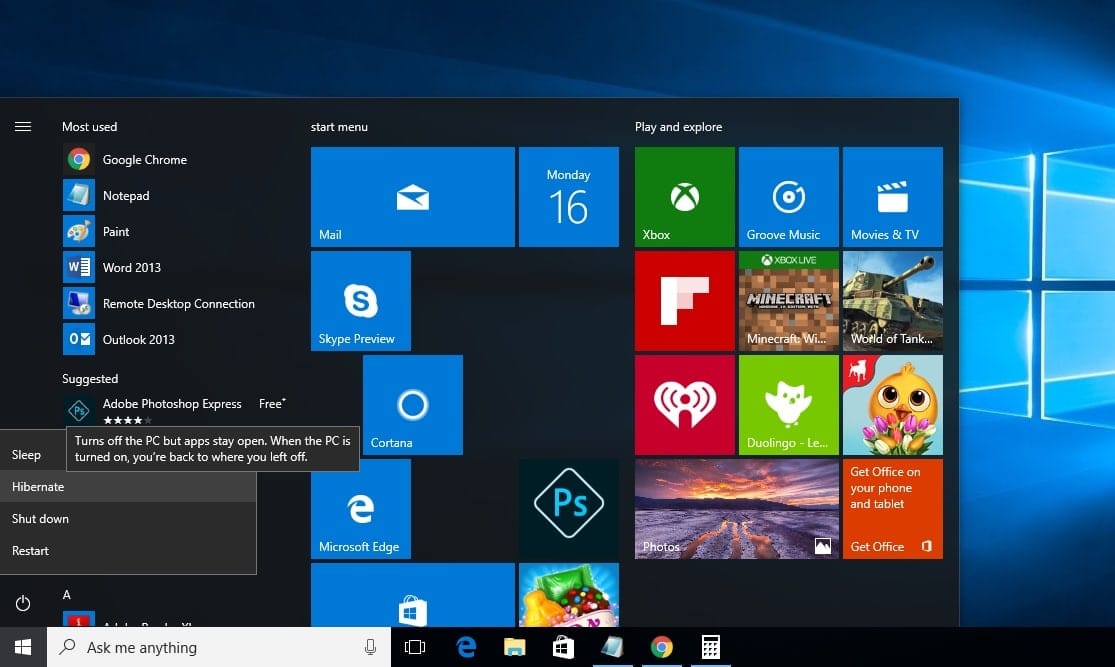Screen dimensions: 1115x667
Task: Open the Mail tile
Action: (412, 197)
